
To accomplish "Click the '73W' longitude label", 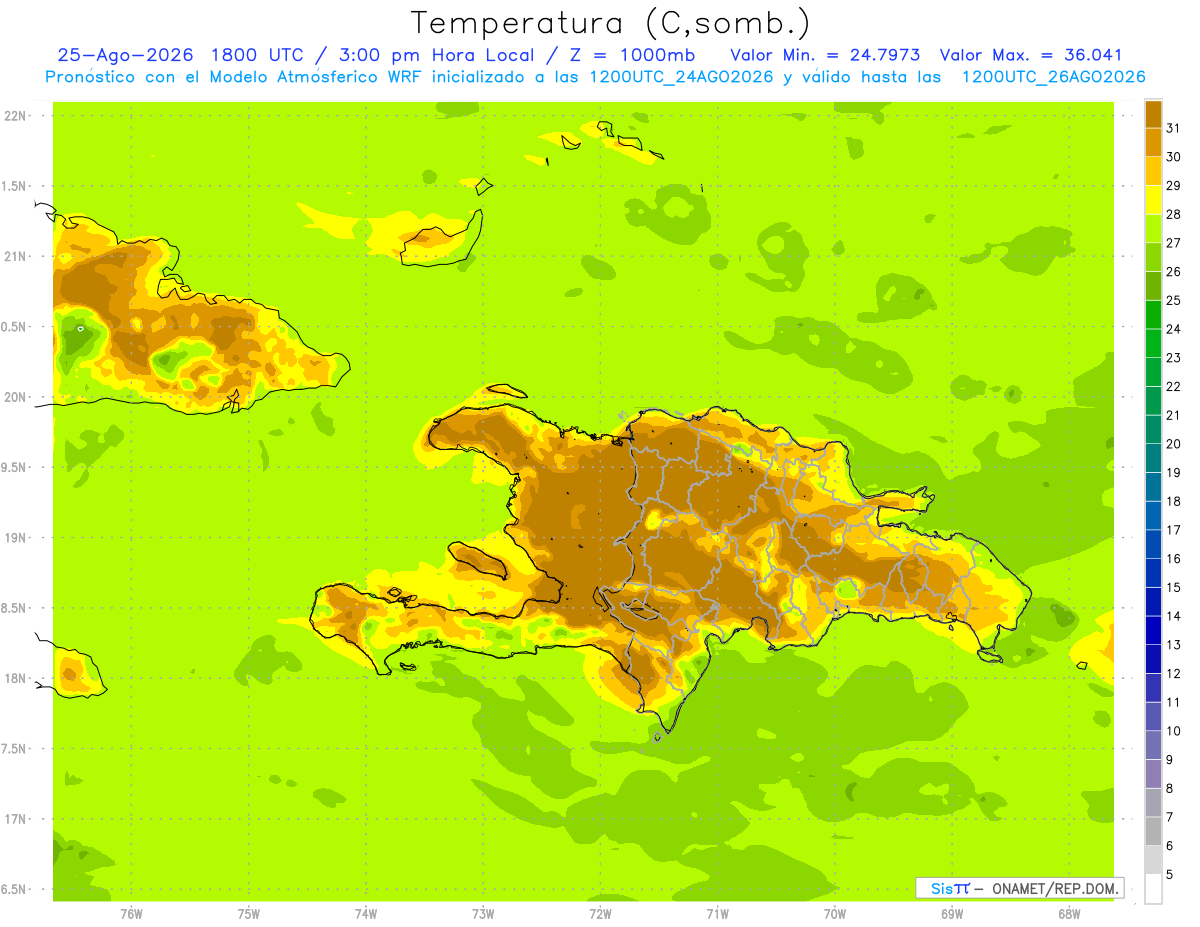I will 483,913.
